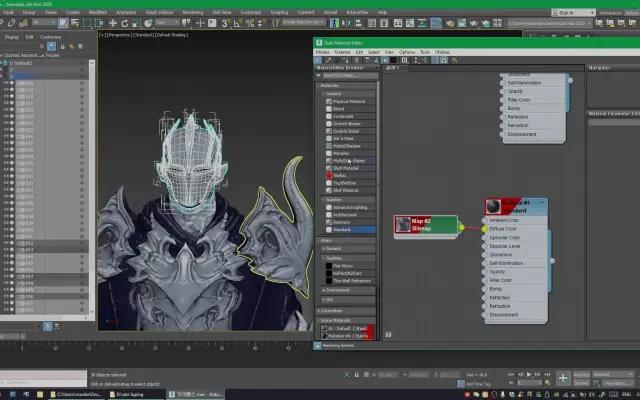Click the eyedropper Pick Material icon in Slate toolbar
This screenshot has width=640, height=400.
pos(328,60)
